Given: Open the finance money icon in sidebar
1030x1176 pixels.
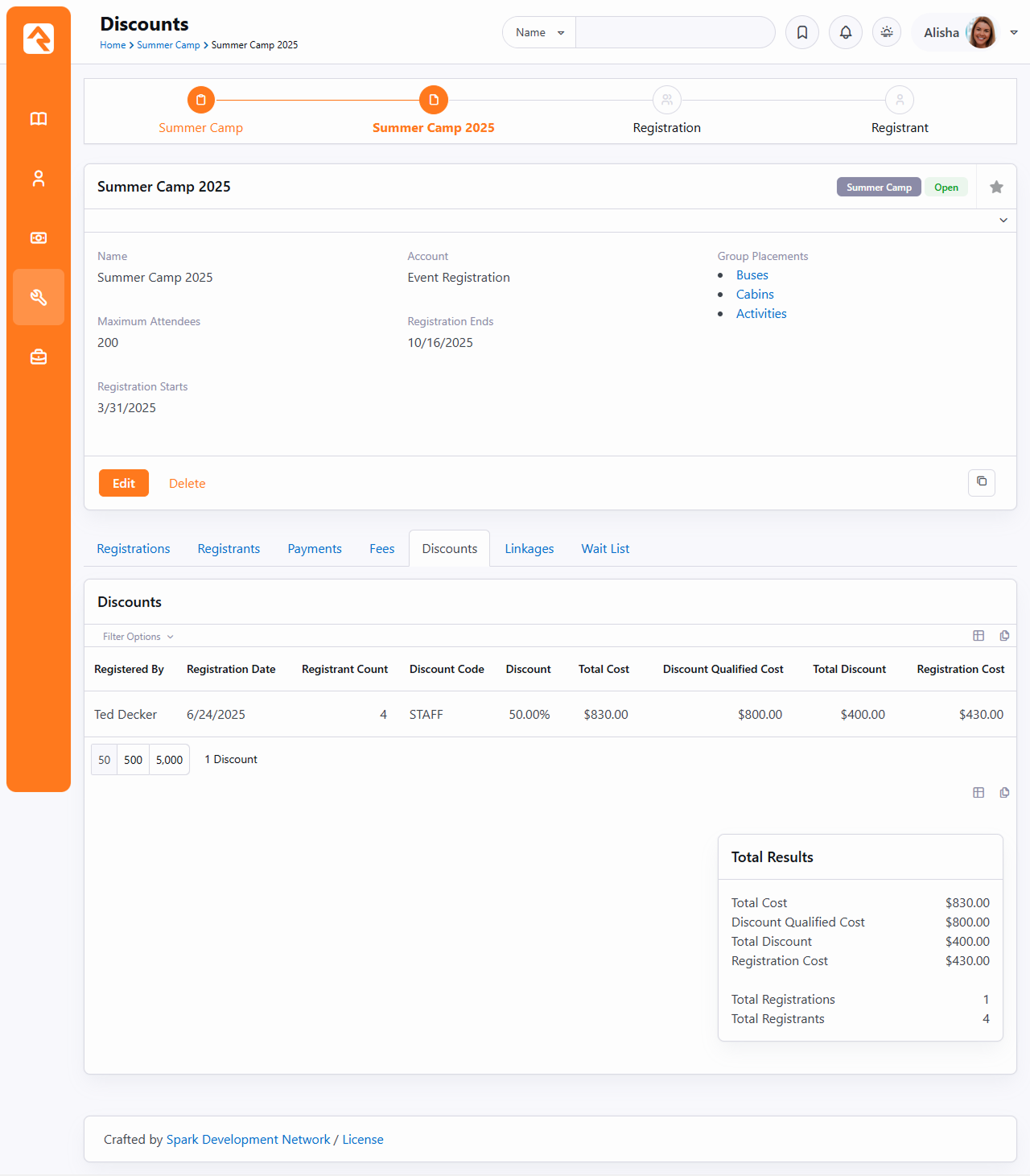Looking at the screenshot, I should tap(39, 238).
